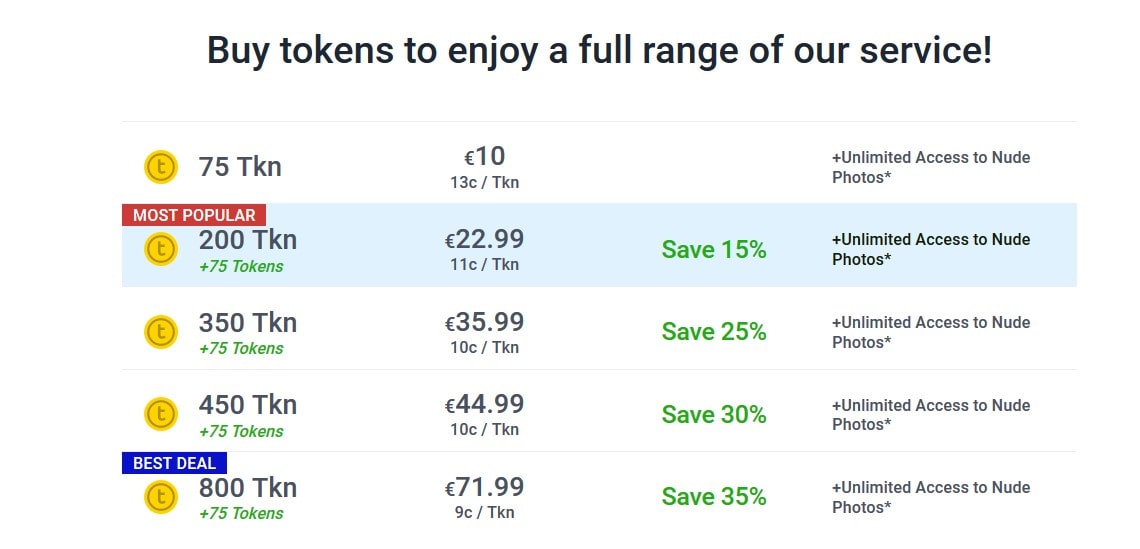Click the blue BEST DEAL badge

click(x=174, y=463)
